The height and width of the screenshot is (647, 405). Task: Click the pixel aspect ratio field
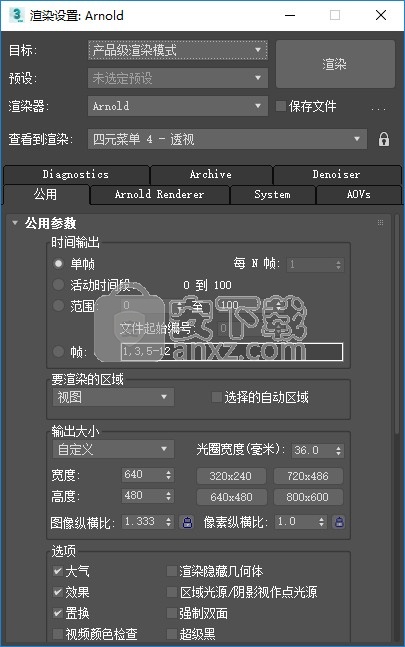point(296,522)
